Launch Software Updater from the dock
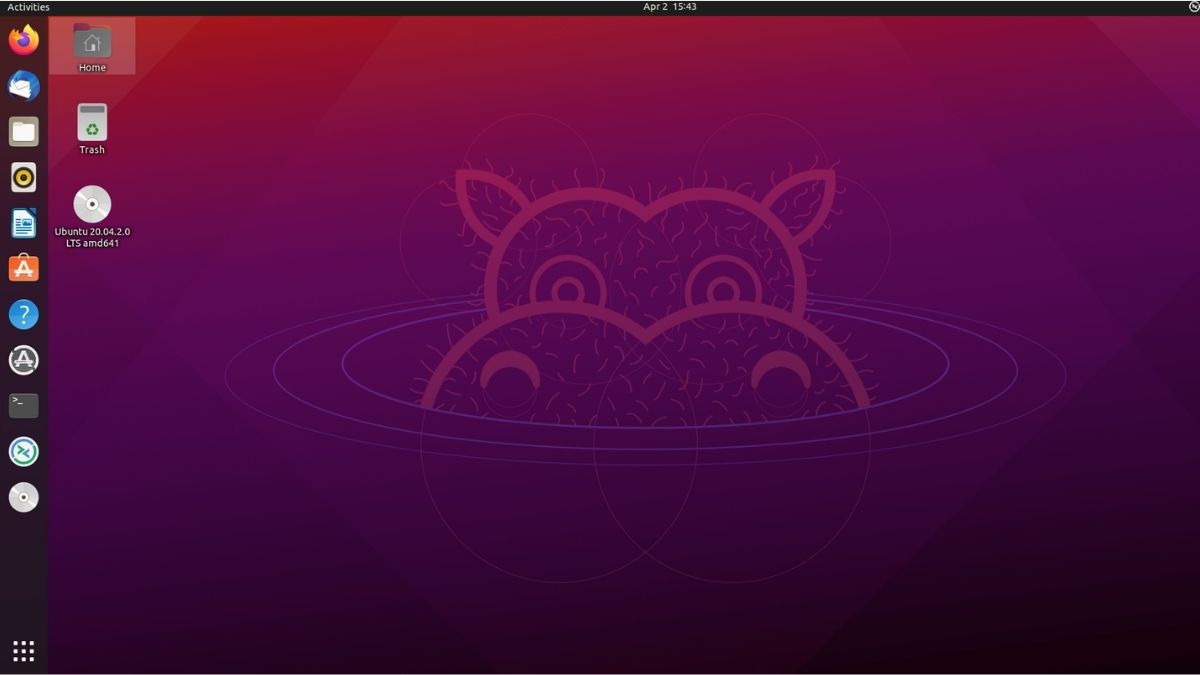Image resolution: width=1200 pixels, height=675 pixels. tap(23, 360)
